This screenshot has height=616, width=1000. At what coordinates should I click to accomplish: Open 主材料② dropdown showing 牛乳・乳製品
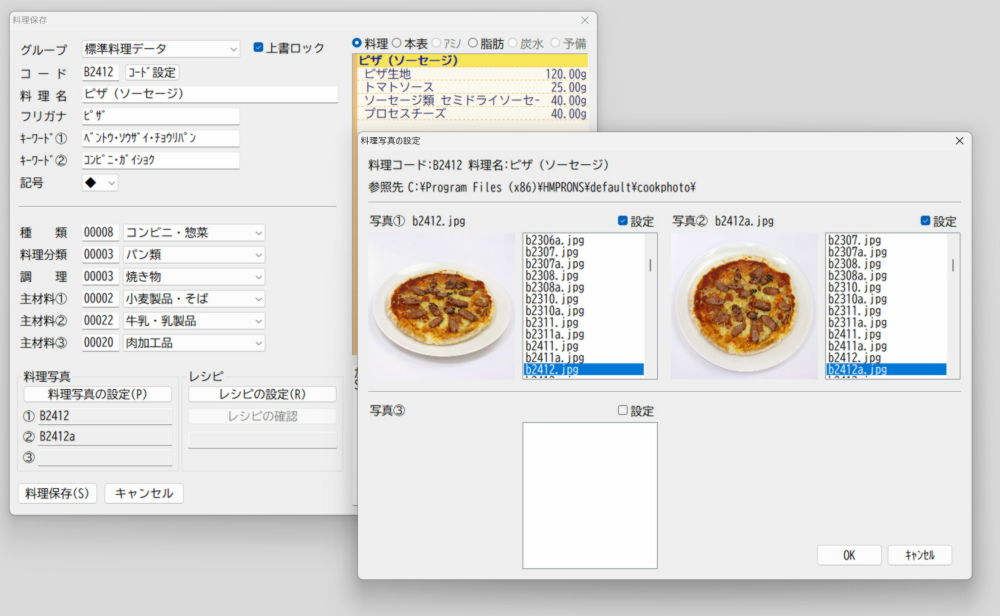[194, 321]
